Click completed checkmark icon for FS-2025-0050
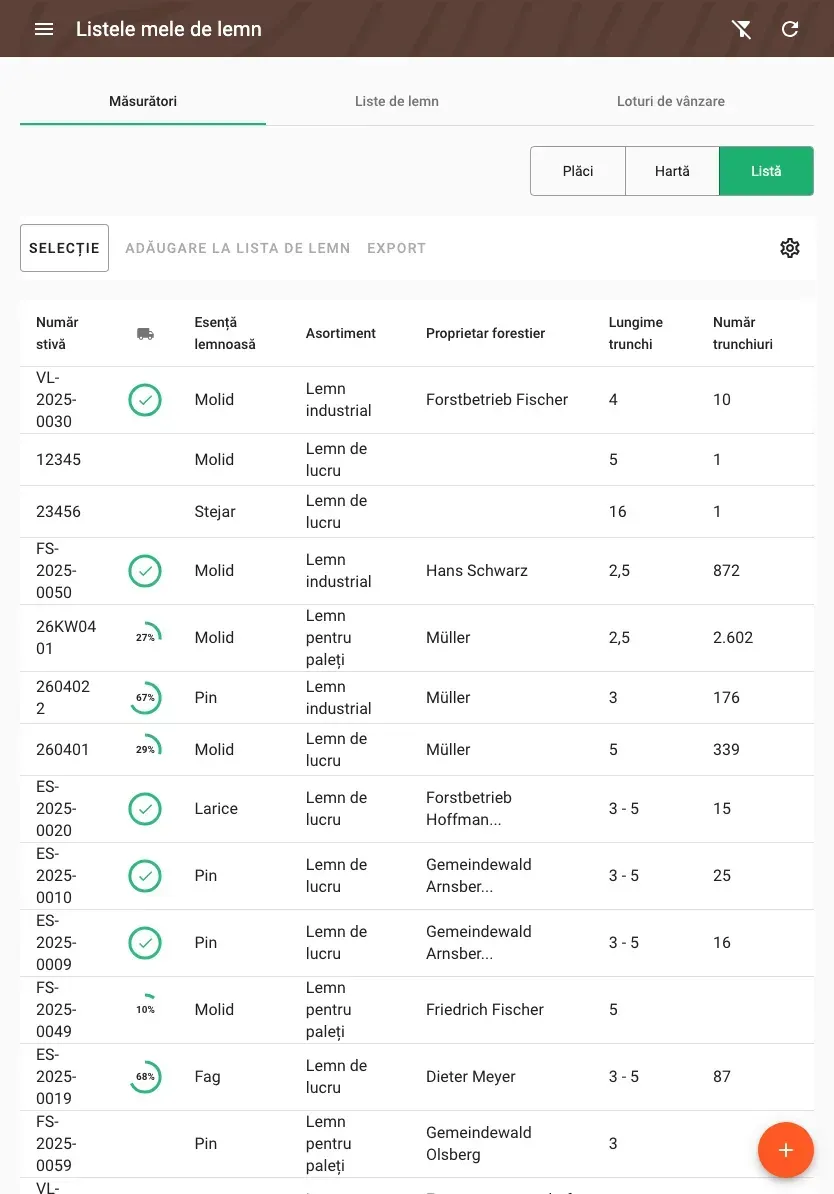 click(x=145, y=571)
